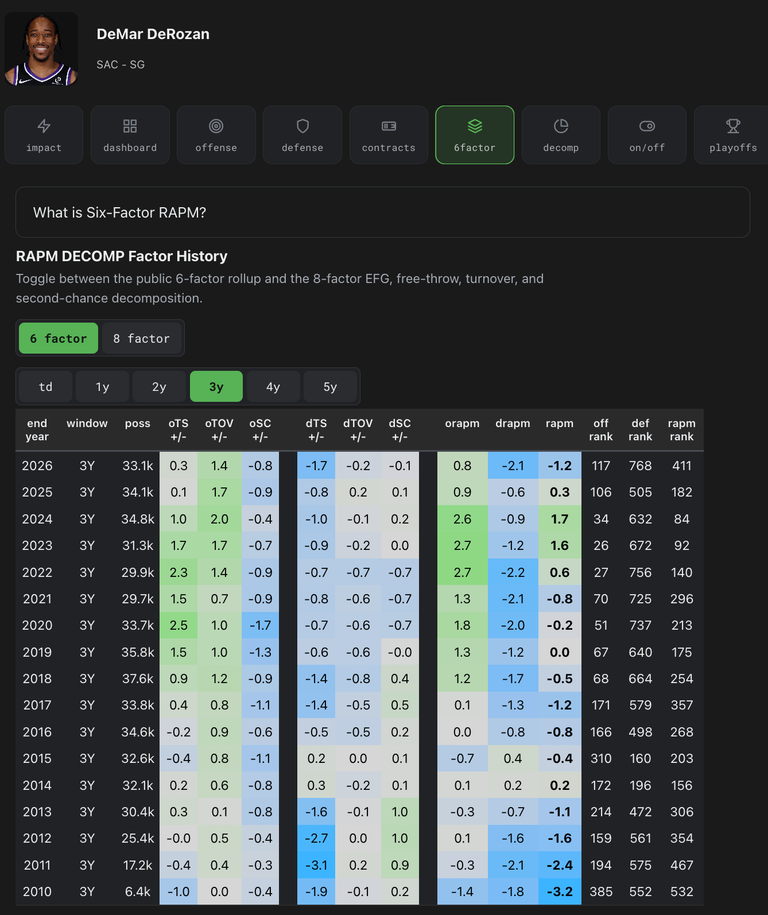Sort by oTS +/- column header
This screenshot has width=768, height=915.
tap(179, 430)
